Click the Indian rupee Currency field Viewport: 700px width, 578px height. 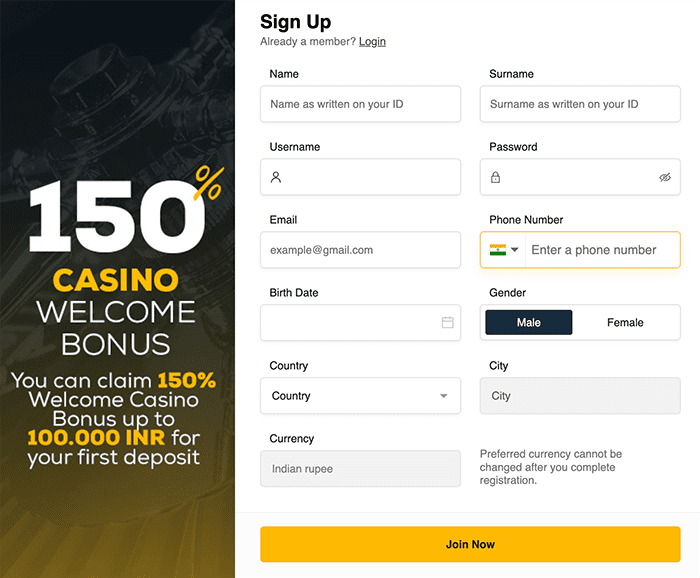tap(360, 469)
